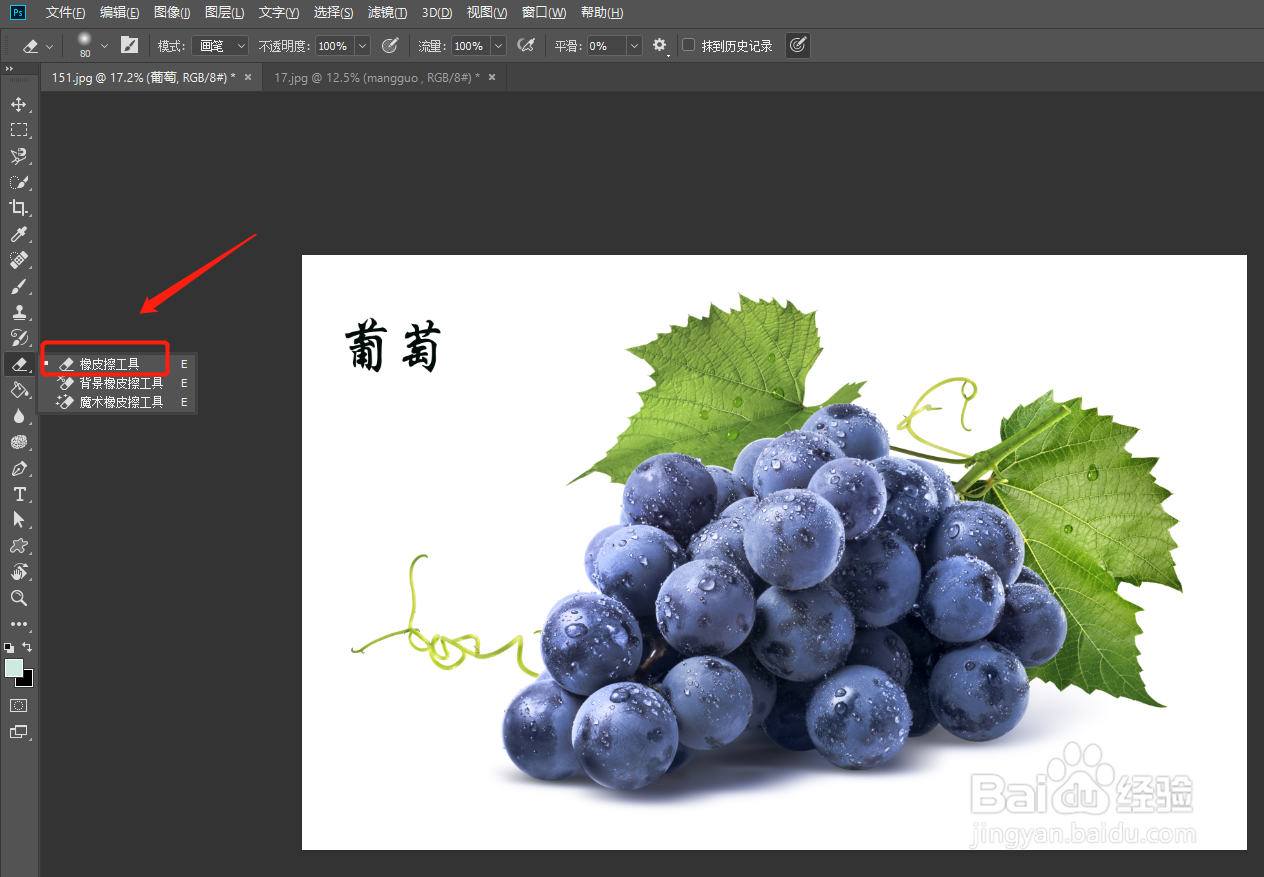Select the Quick Selection tool
The image size is (1264, 877).
point(18,182)
